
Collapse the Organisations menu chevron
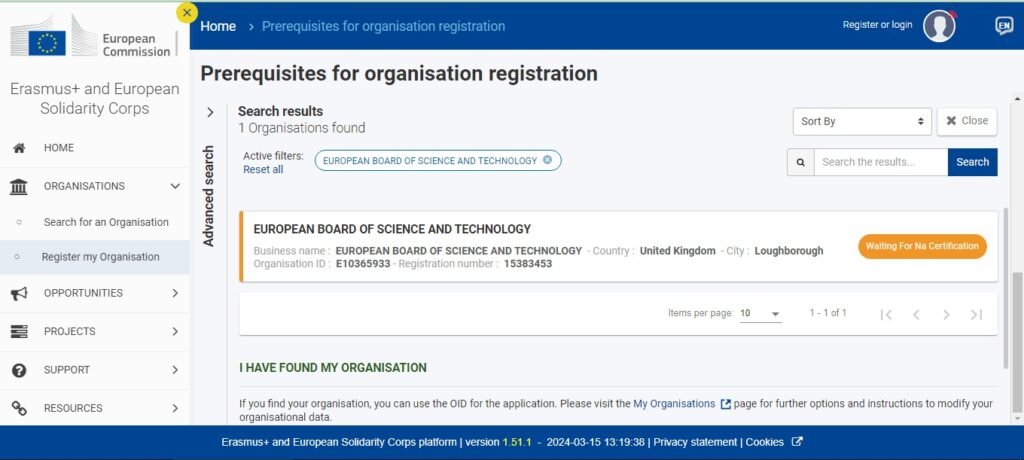pos(175,186)
